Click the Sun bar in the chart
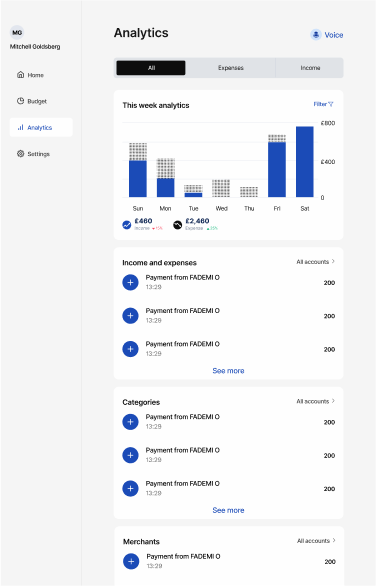 pos(138,170)
